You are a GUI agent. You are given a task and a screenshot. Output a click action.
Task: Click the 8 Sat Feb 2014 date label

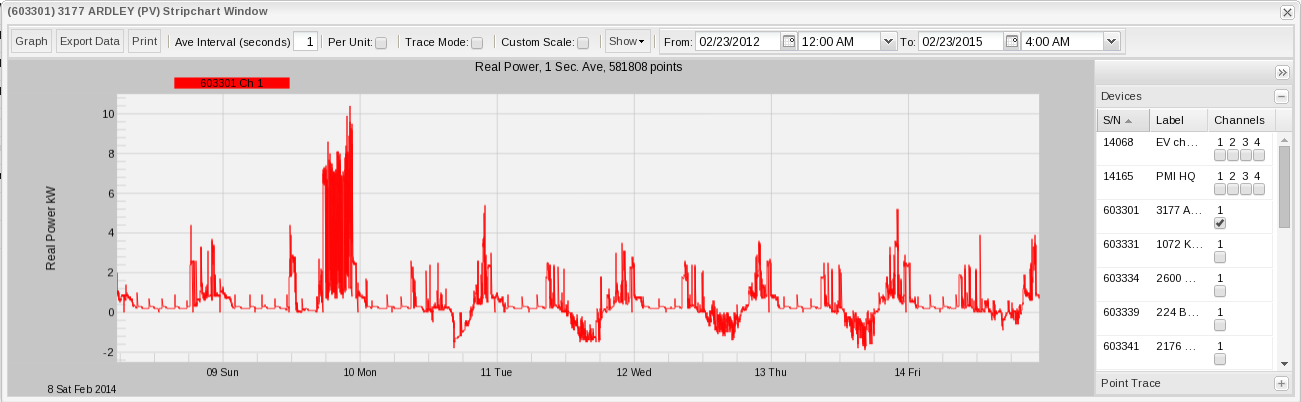(82, 388)
